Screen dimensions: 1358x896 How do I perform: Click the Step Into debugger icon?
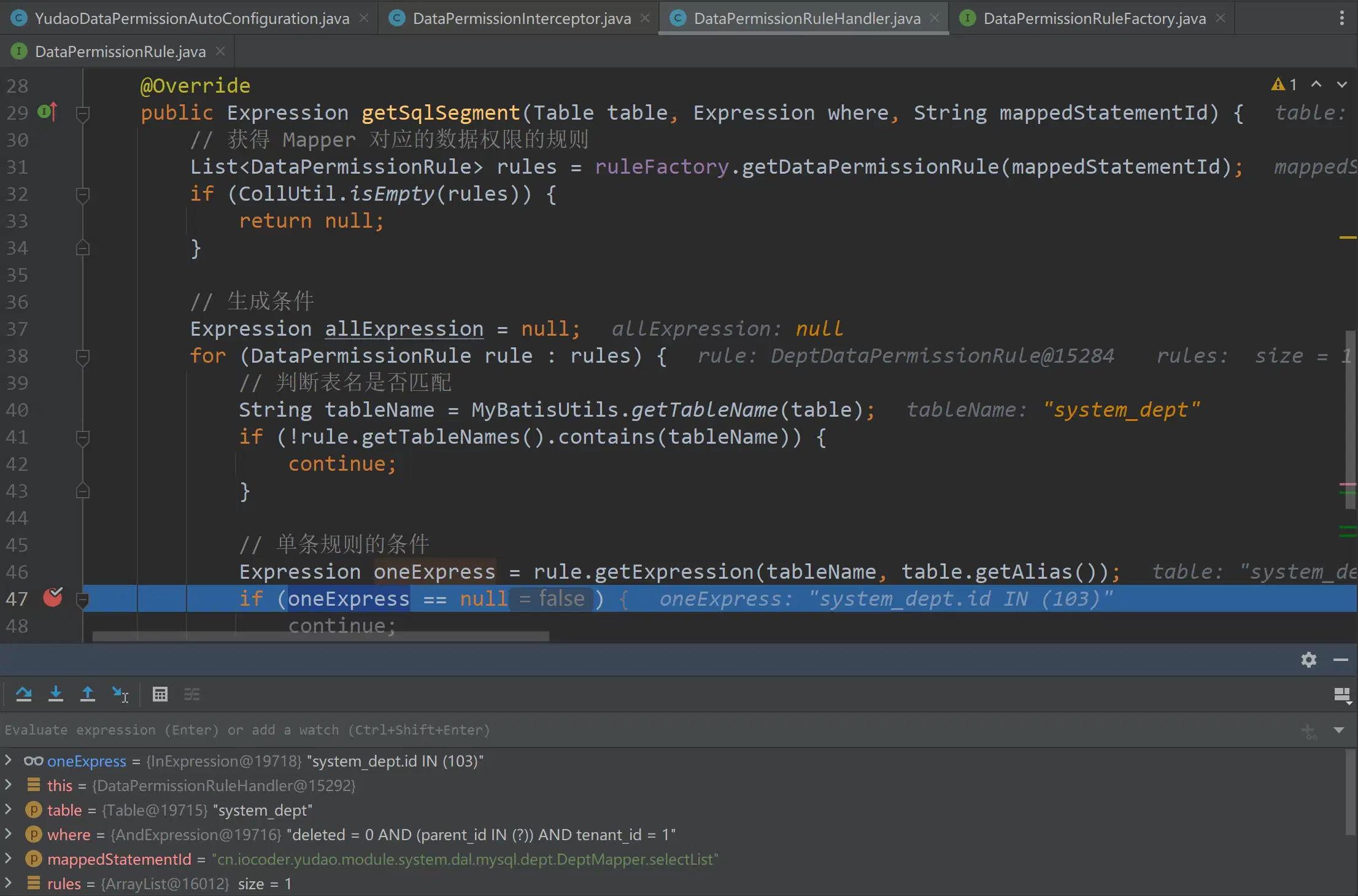coord(56,694)
